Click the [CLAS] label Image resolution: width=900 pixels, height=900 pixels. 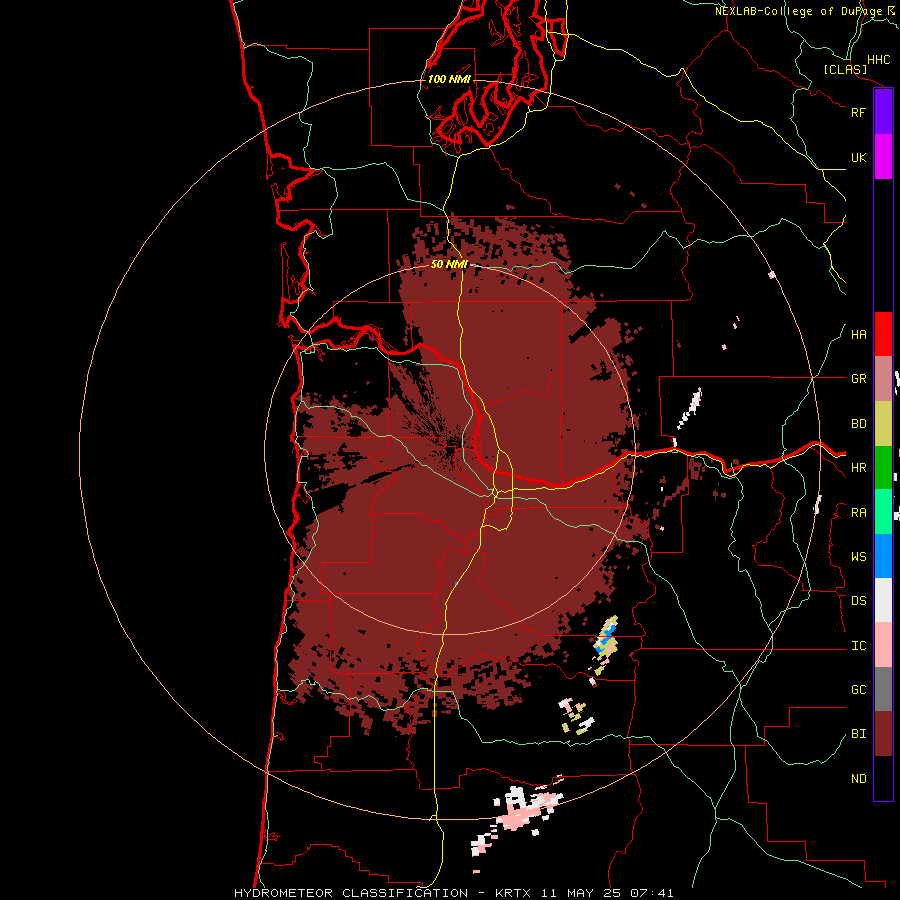point(845,70)
